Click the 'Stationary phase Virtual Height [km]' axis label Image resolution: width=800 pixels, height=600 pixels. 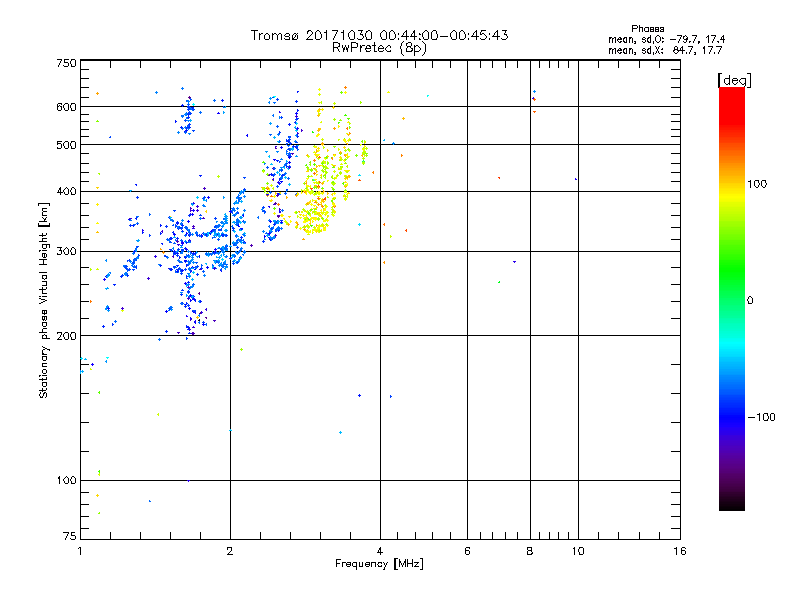44,300
